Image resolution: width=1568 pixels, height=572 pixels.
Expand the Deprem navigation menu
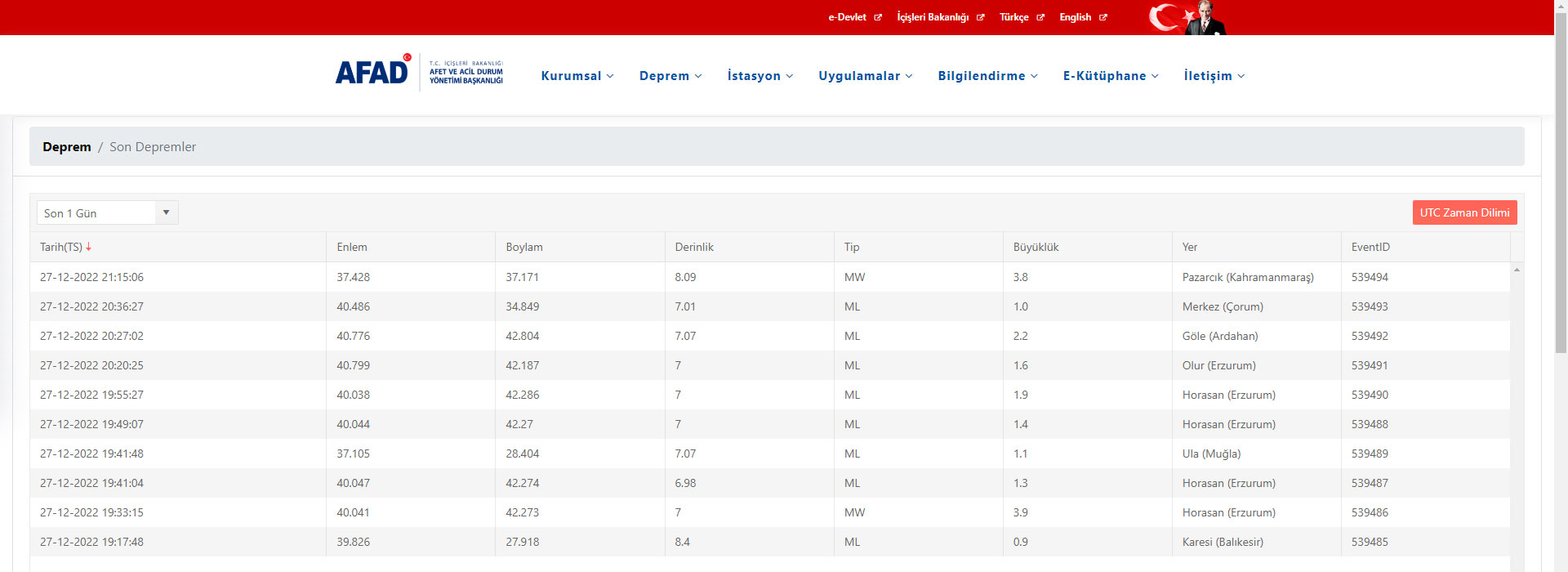tap(670, 76)
